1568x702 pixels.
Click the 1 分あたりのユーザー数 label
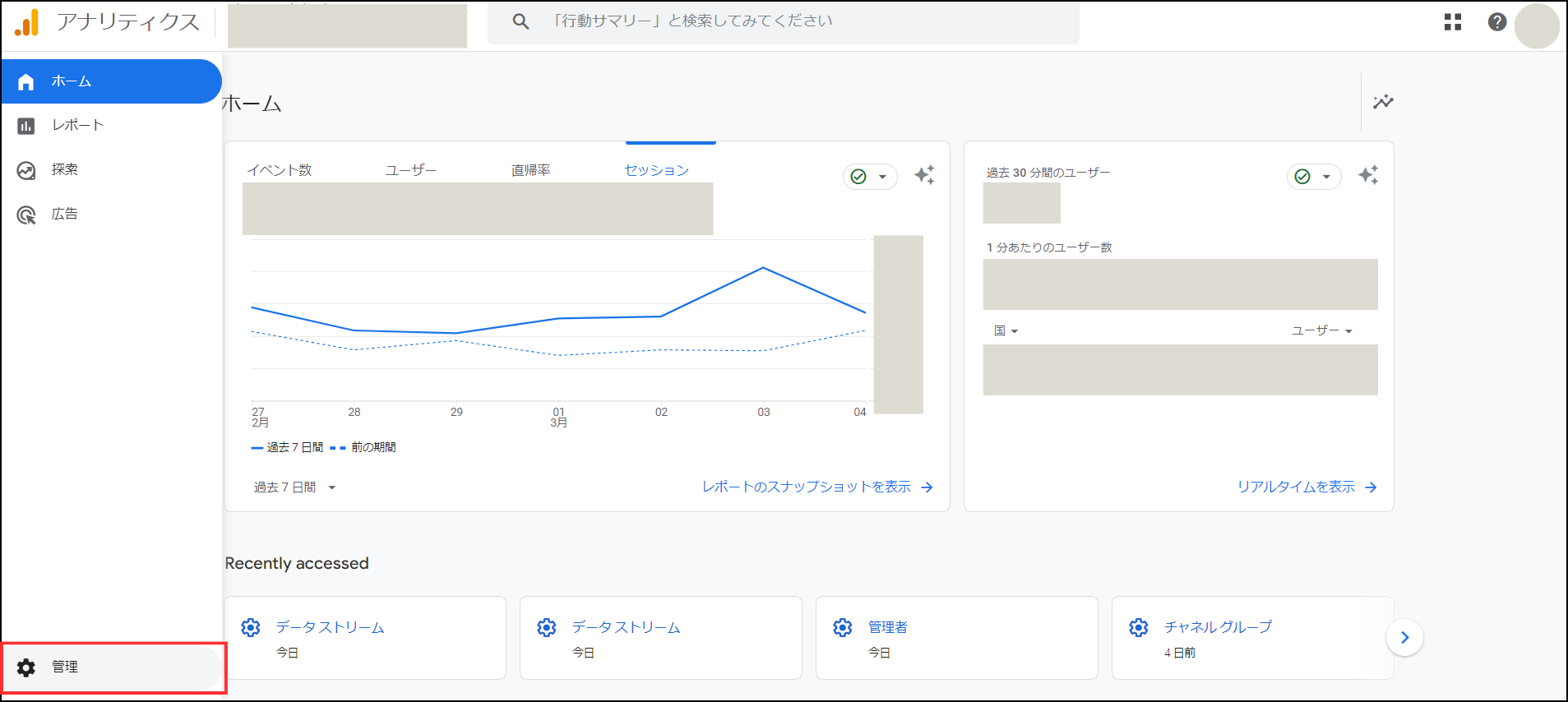click(x=1049, y=247)
